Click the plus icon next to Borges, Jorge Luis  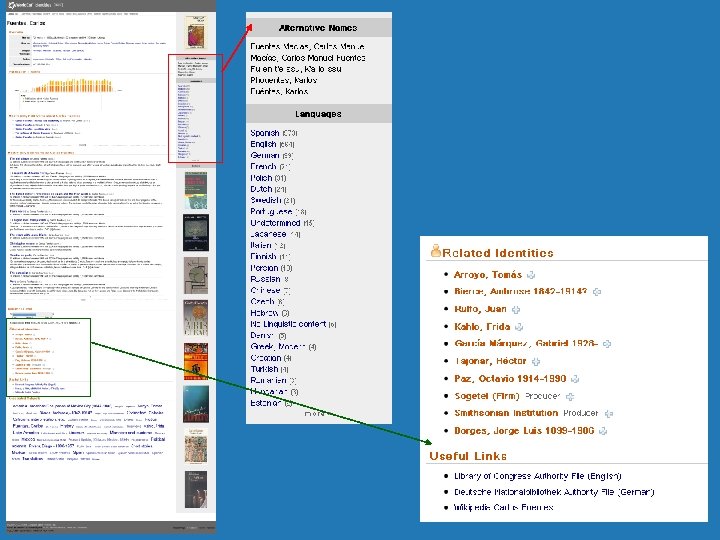(x=603, y=431)
